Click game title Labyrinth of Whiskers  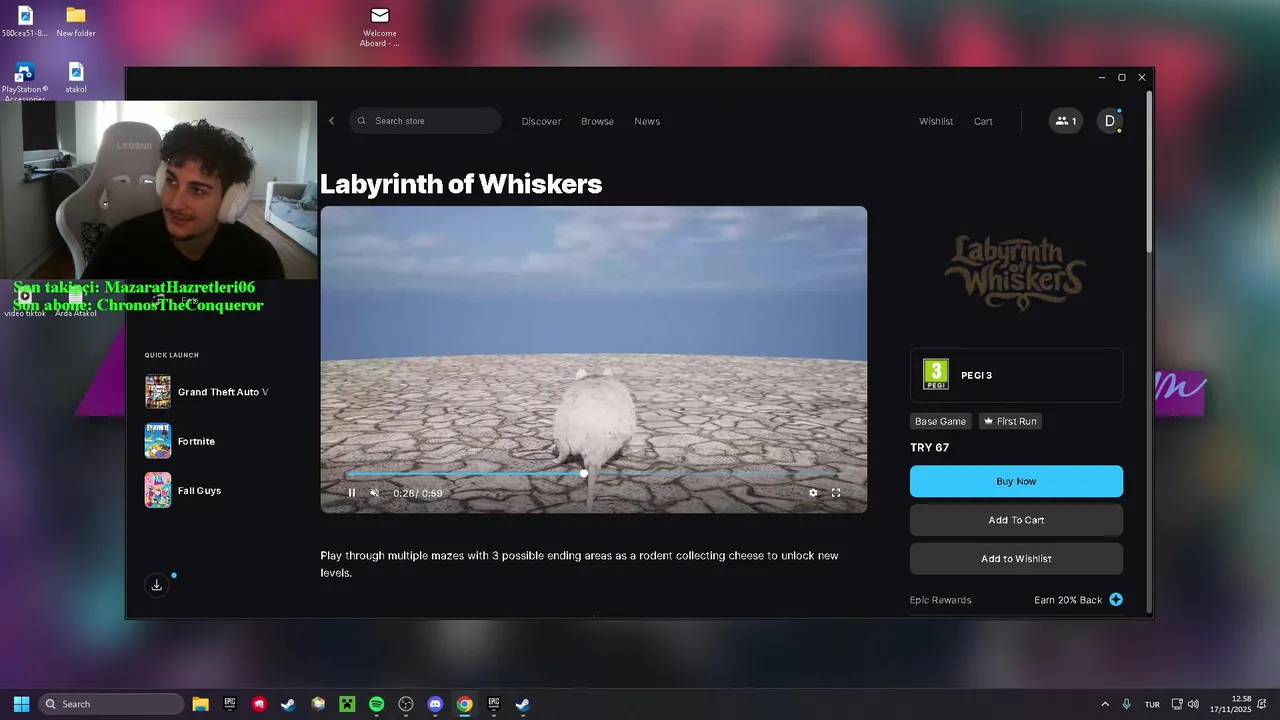click(461, 184)
